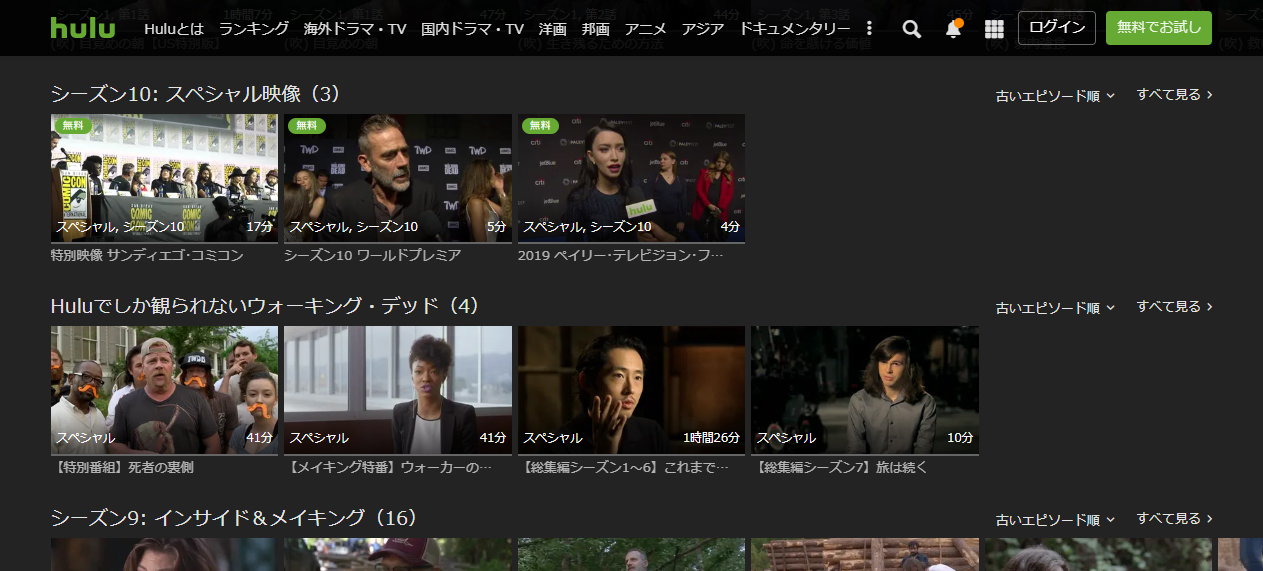Expand sort dropdown for シーズン9 インサイド＆メイキング
The width and height of the screenshot is (1263, 571).
(x=1055, y=520)
